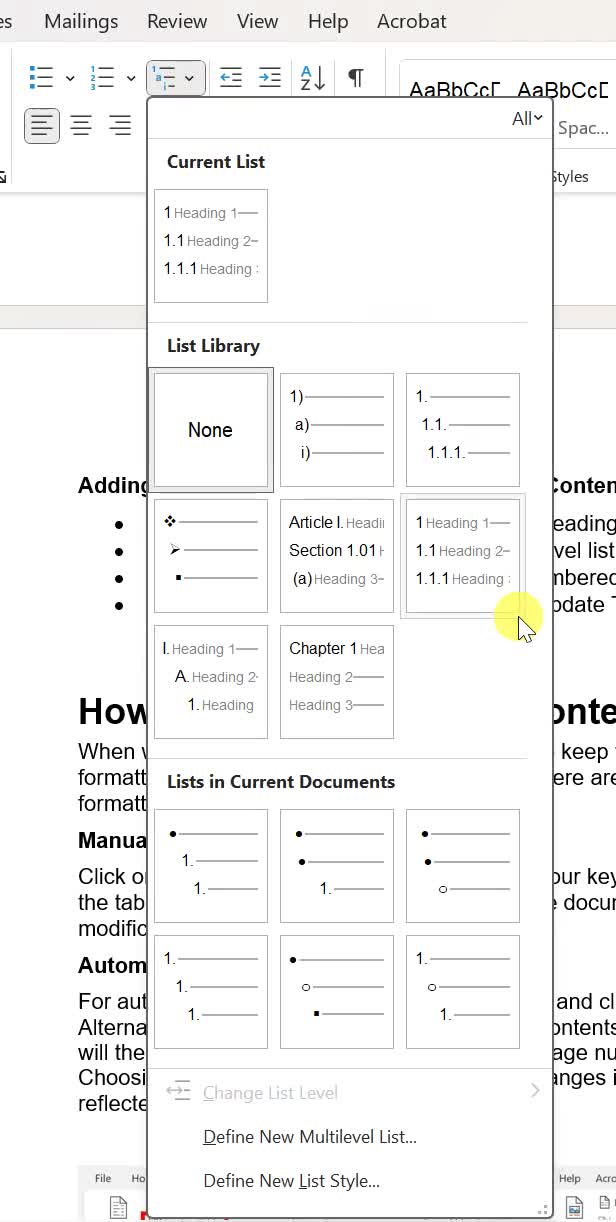Screen dimensions: 616x1222
Task: Click Increase Indent icon
Action: pos(270,77)
